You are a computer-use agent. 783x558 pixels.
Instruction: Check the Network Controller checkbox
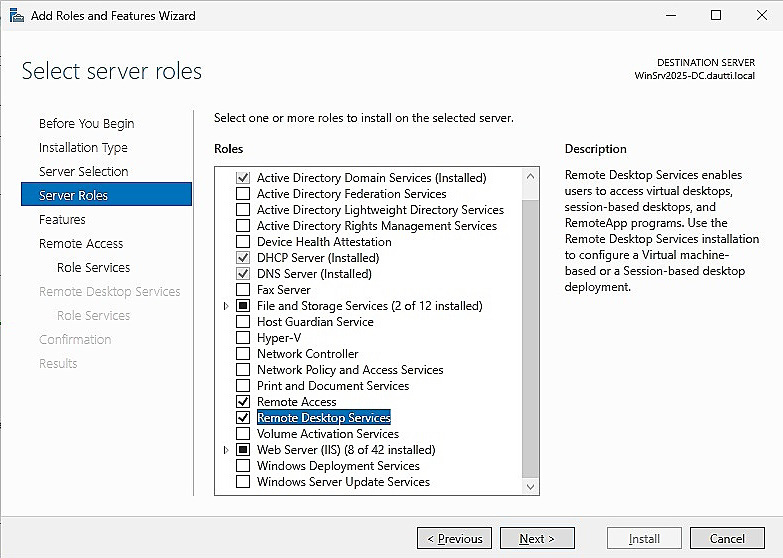coord(243,354)
